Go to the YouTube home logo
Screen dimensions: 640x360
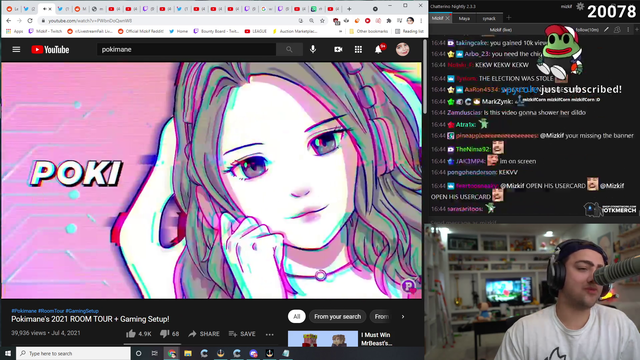click(50, 49)
